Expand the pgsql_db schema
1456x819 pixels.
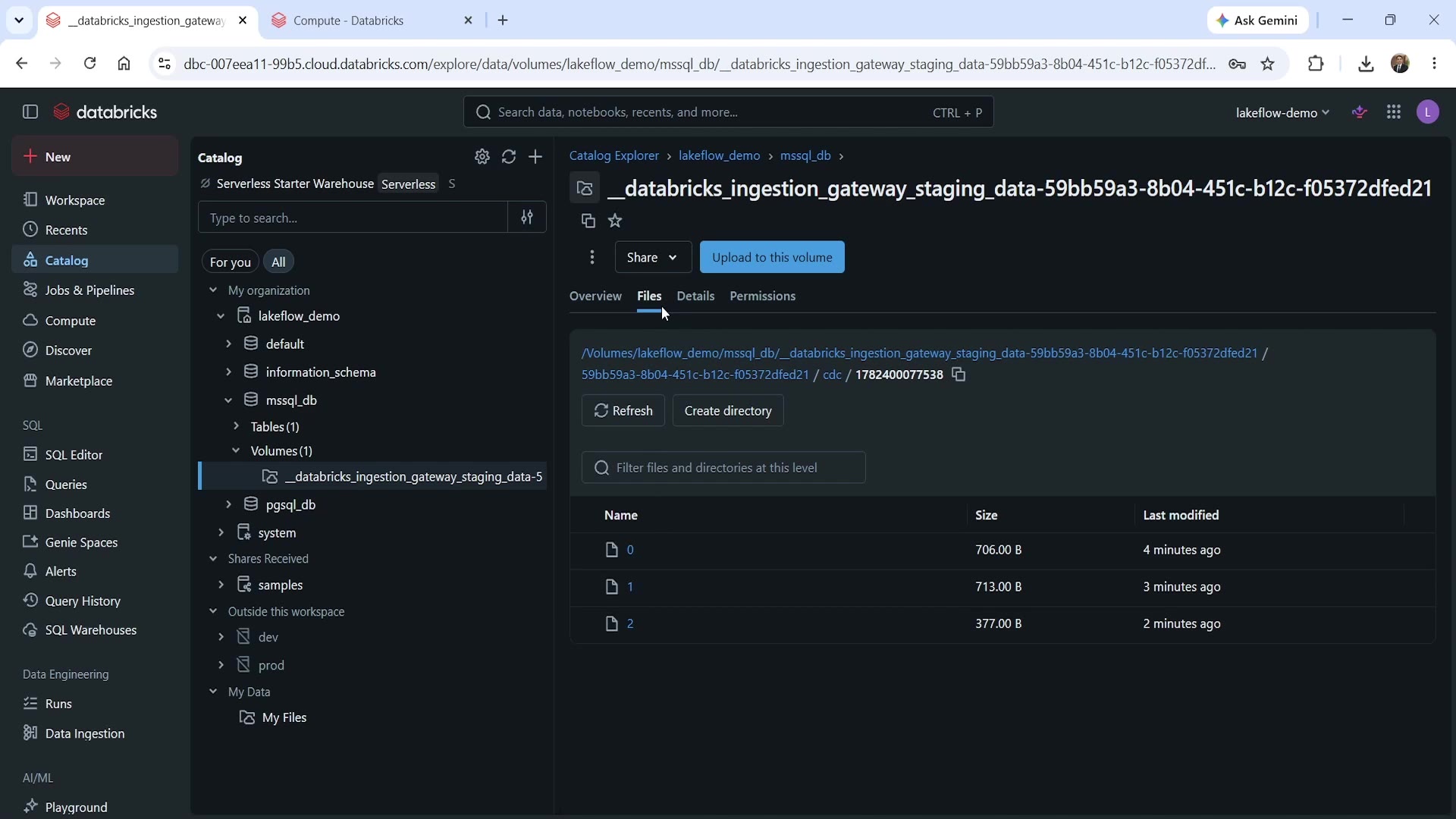click(228, 504)
